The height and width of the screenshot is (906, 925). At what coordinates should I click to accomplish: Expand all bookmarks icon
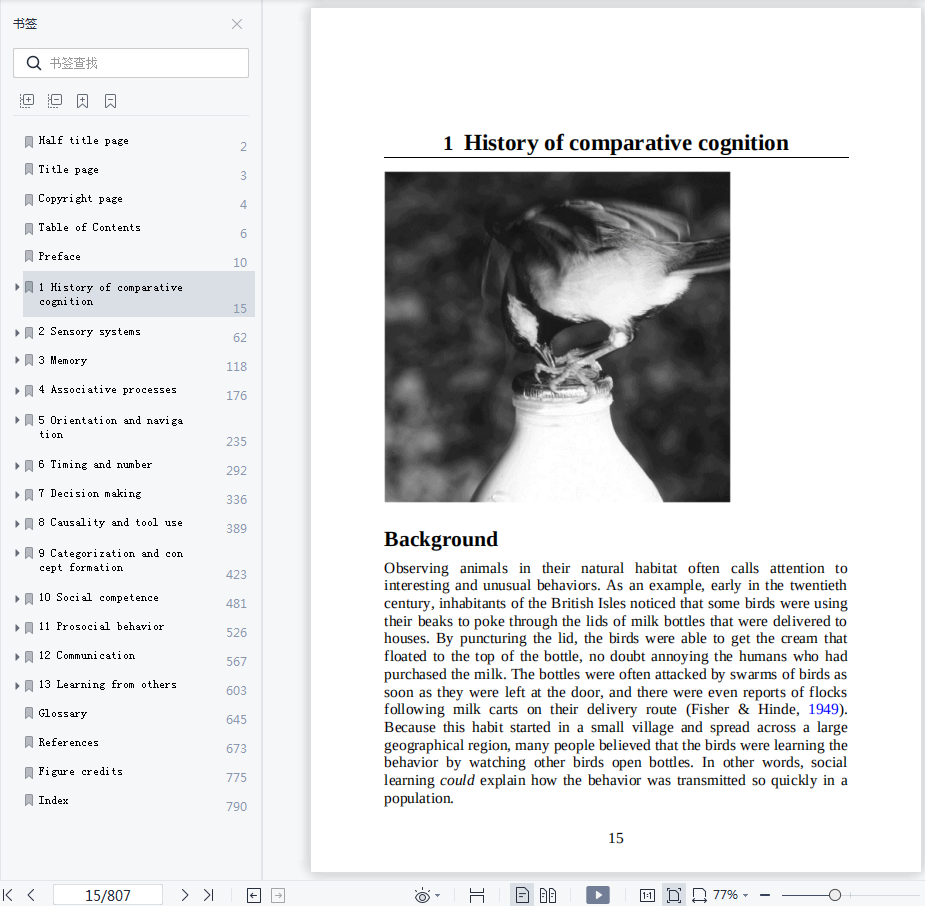click(x=27, y=101)
